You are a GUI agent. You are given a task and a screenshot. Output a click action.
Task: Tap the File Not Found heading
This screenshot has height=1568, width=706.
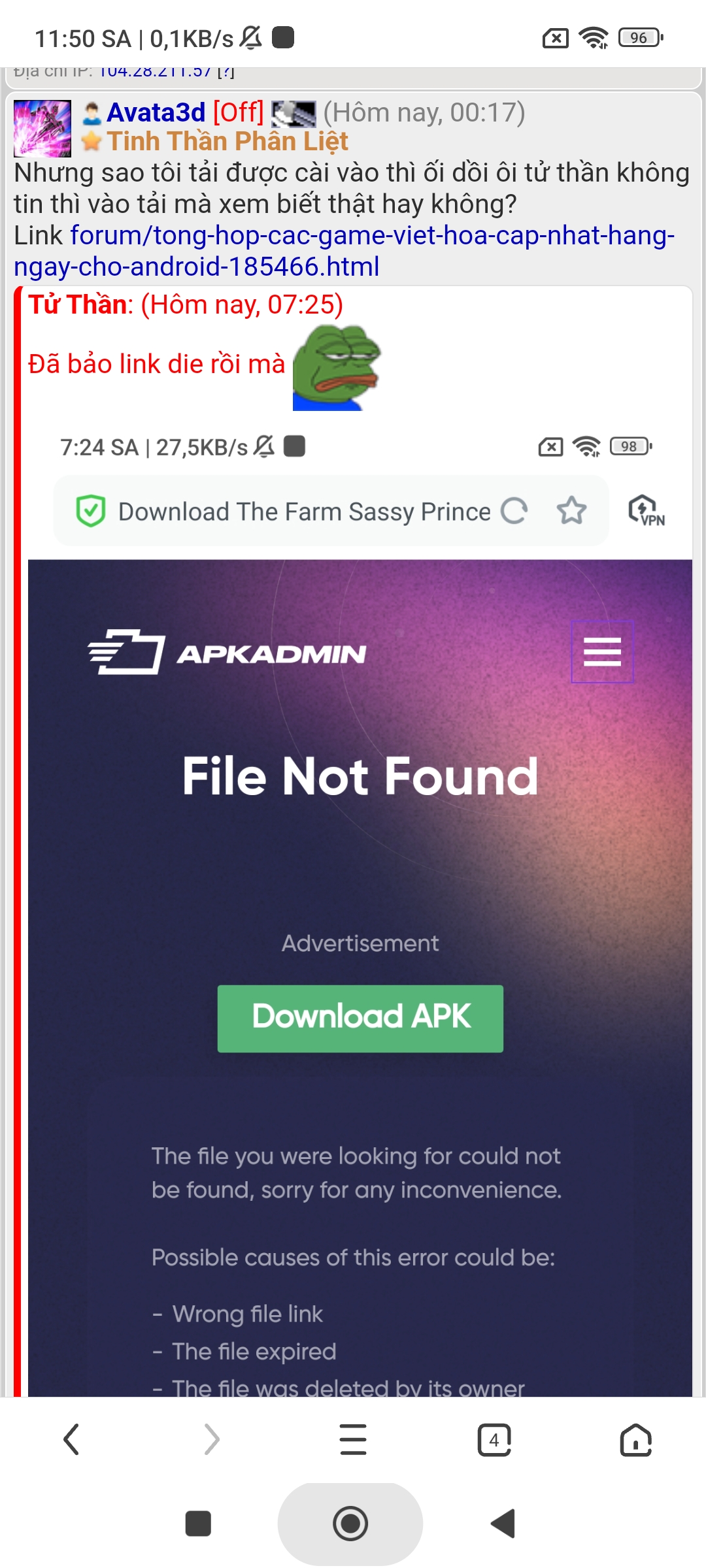click(360, 776)
